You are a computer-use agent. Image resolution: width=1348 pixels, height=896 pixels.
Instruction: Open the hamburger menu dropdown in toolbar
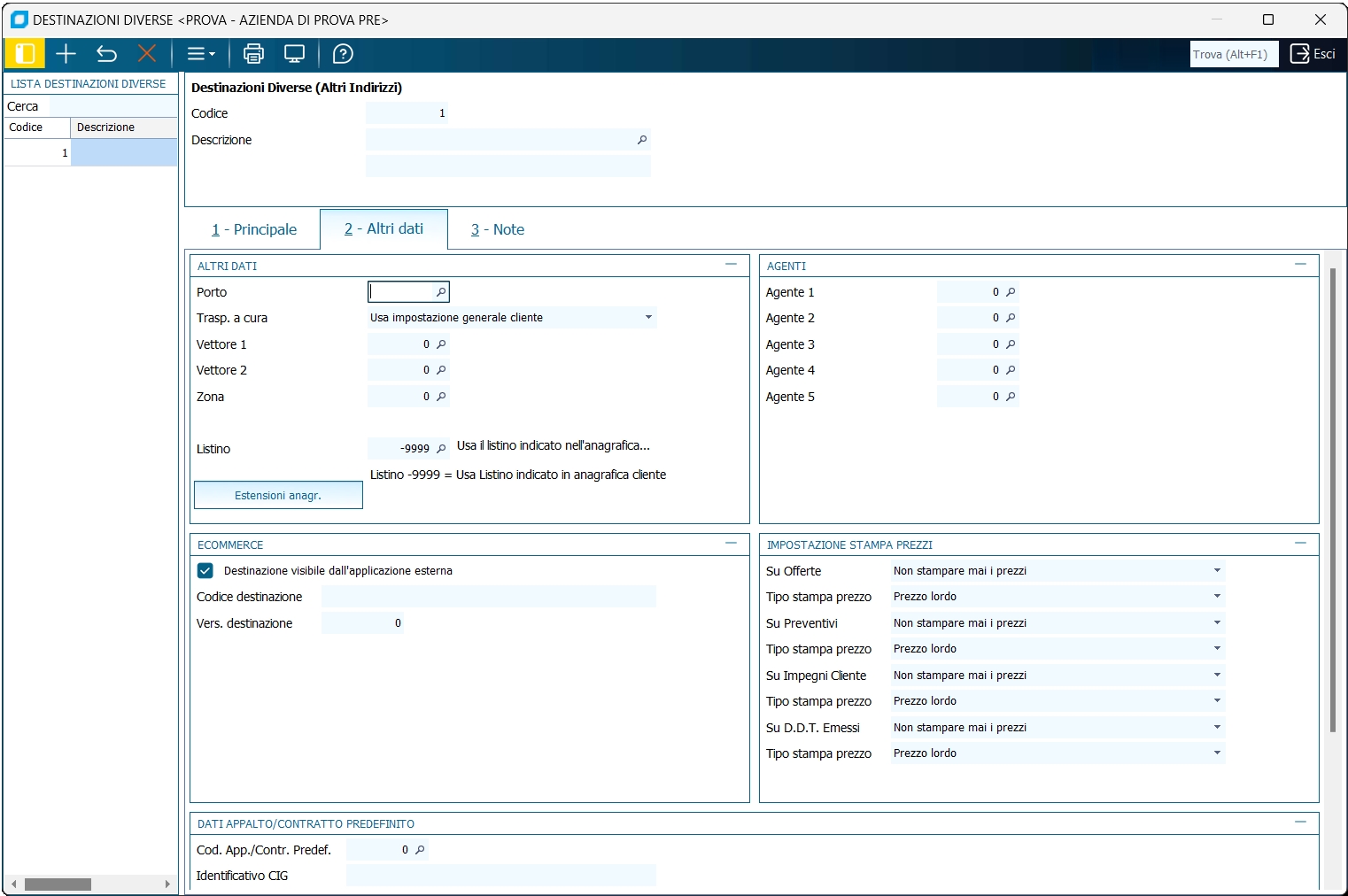coord(201,54)
